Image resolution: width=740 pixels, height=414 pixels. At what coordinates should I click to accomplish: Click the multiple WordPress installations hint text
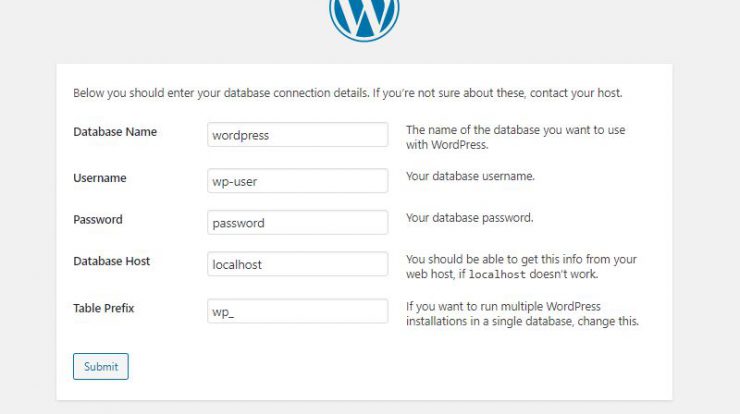point(522,313)
